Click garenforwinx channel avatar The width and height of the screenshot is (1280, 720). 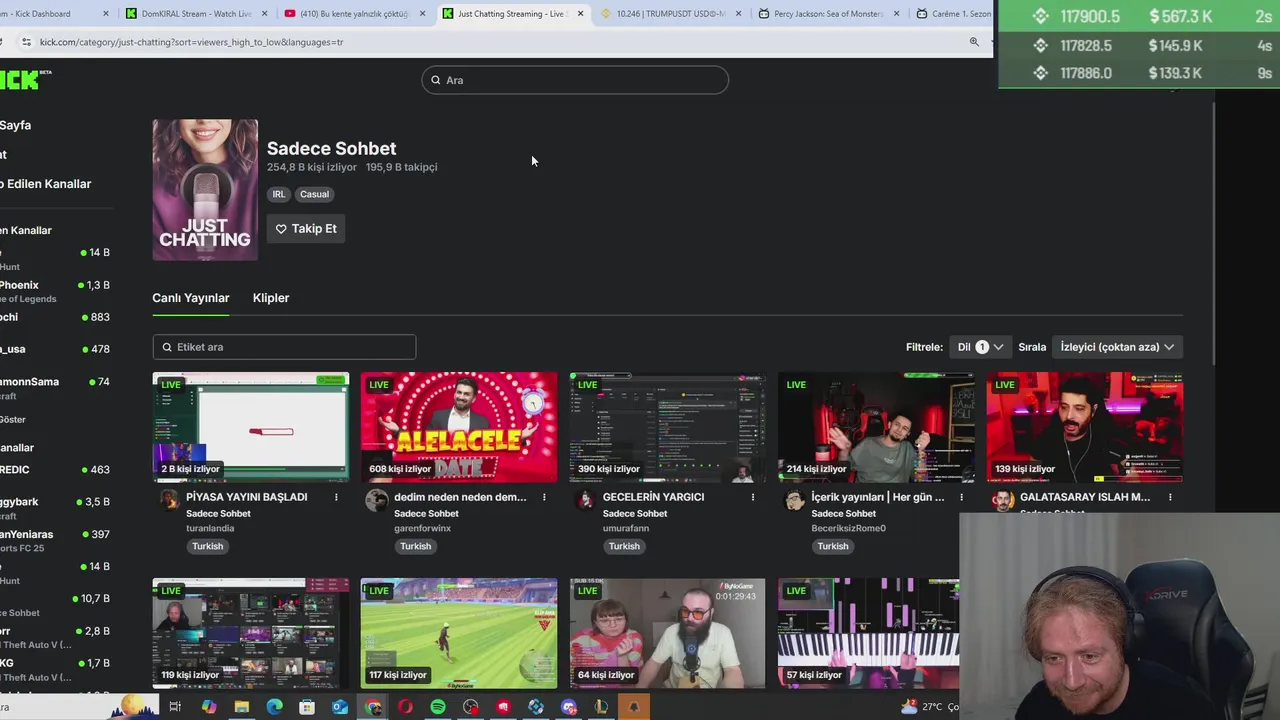[376, 500]
